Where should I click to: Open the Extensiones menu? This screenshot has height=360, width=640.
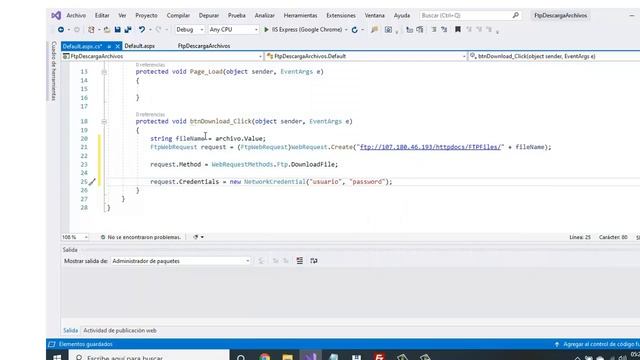click(340, 16)
